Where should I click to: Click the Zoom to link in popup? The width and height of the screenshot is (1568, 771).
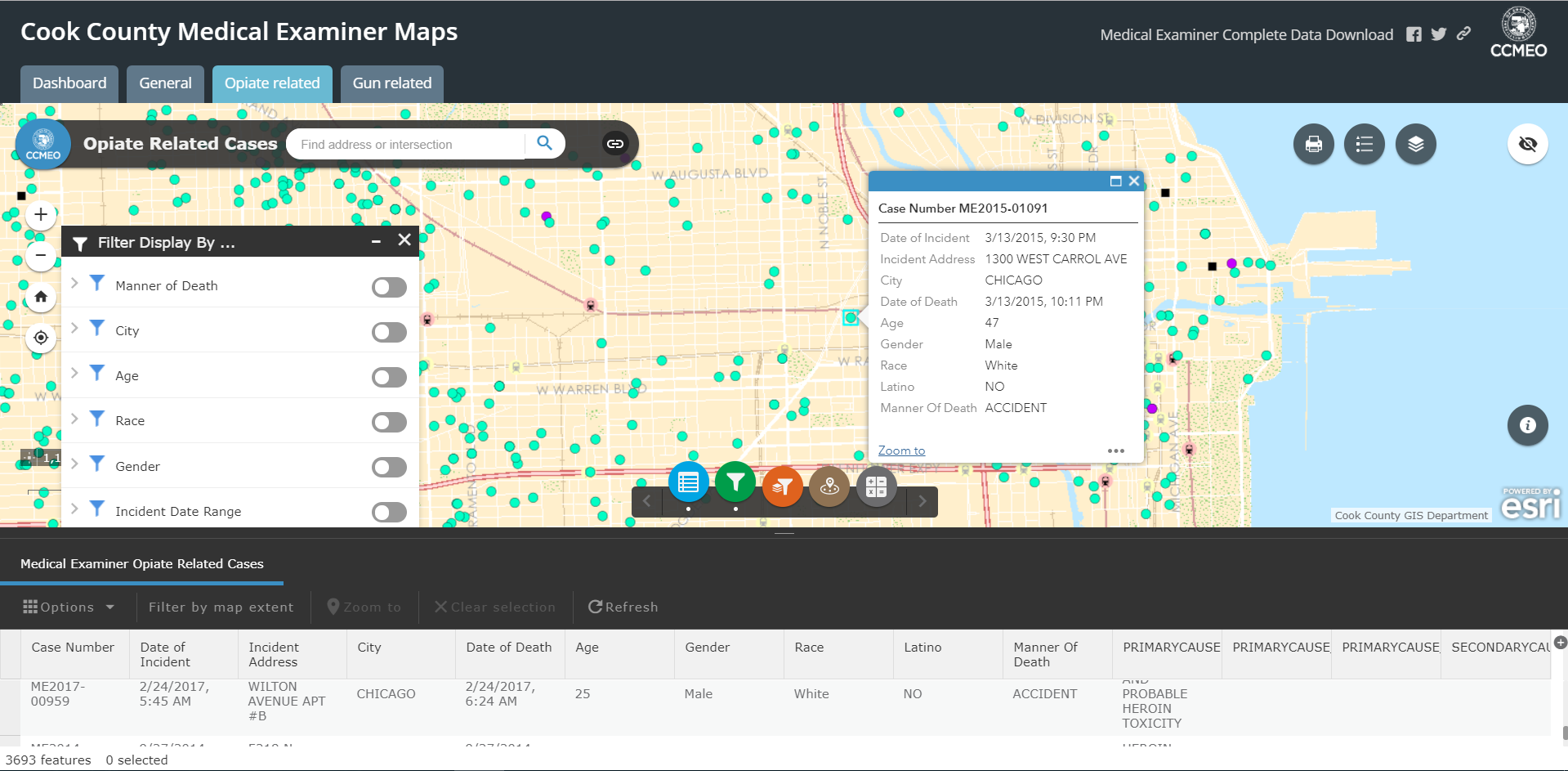[901, 450]
